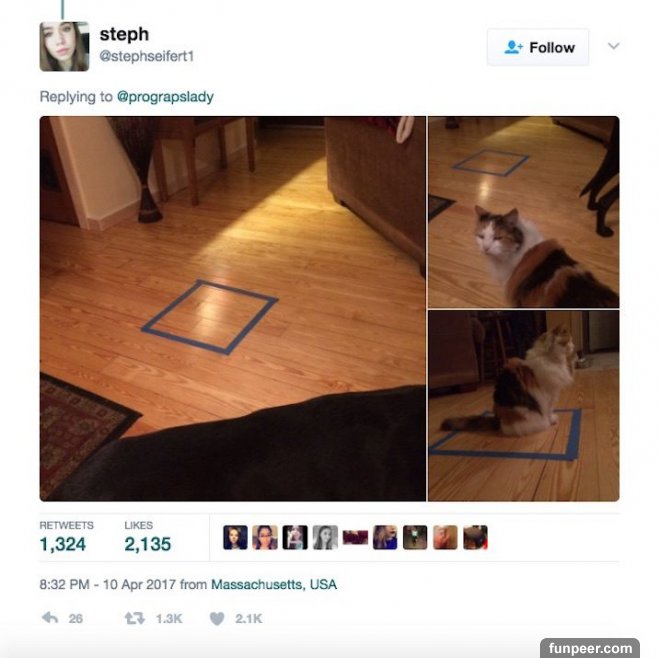The width and height of the screenshot is (660, 658).
Task: Follow the steph account
Action: 538,47
